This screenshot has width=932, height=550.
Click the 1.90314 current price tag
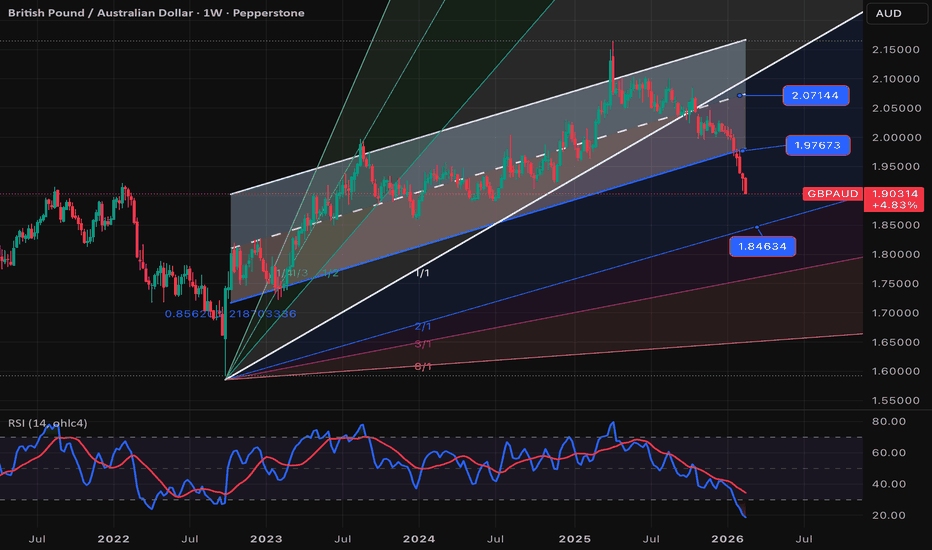click(x=888, y=192)
